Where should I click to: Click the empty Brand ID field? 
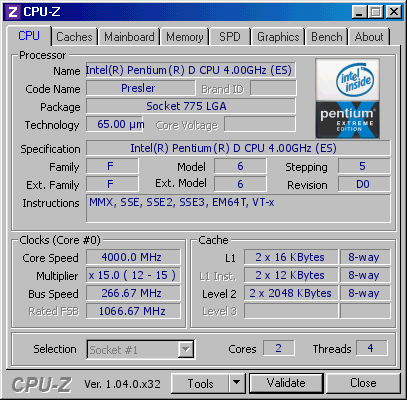273,88
